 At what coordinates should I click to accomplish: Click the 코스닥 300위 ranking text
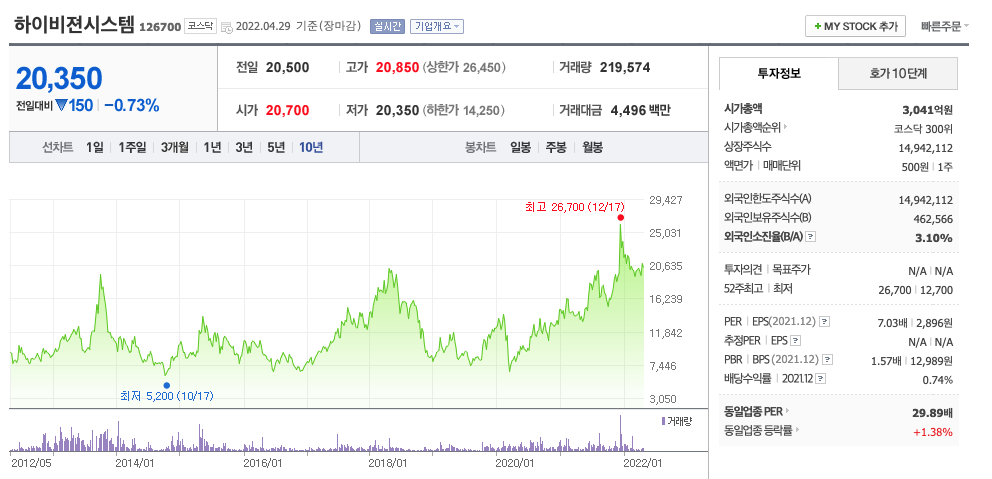click(922, 129)
